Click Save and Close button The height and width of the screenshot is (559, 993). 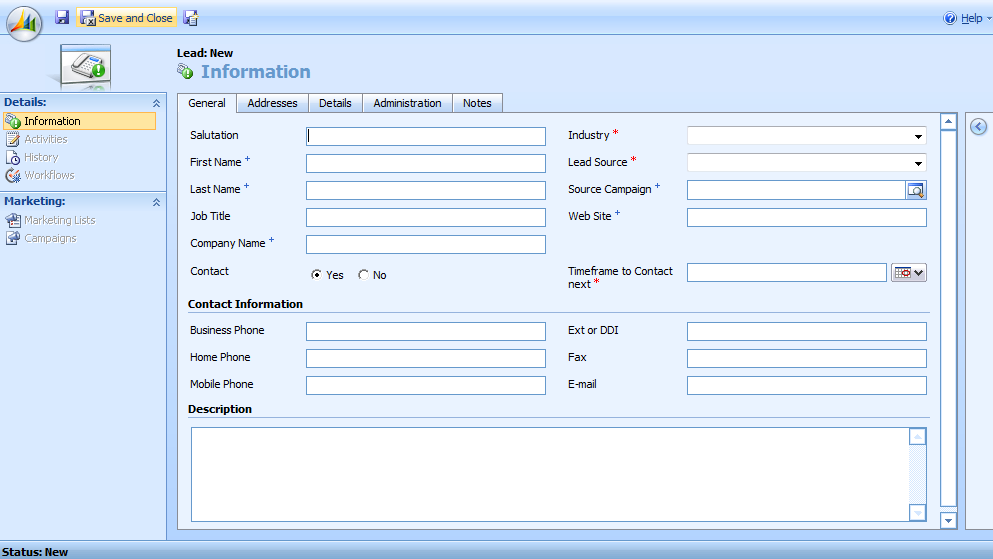[127, 18]
